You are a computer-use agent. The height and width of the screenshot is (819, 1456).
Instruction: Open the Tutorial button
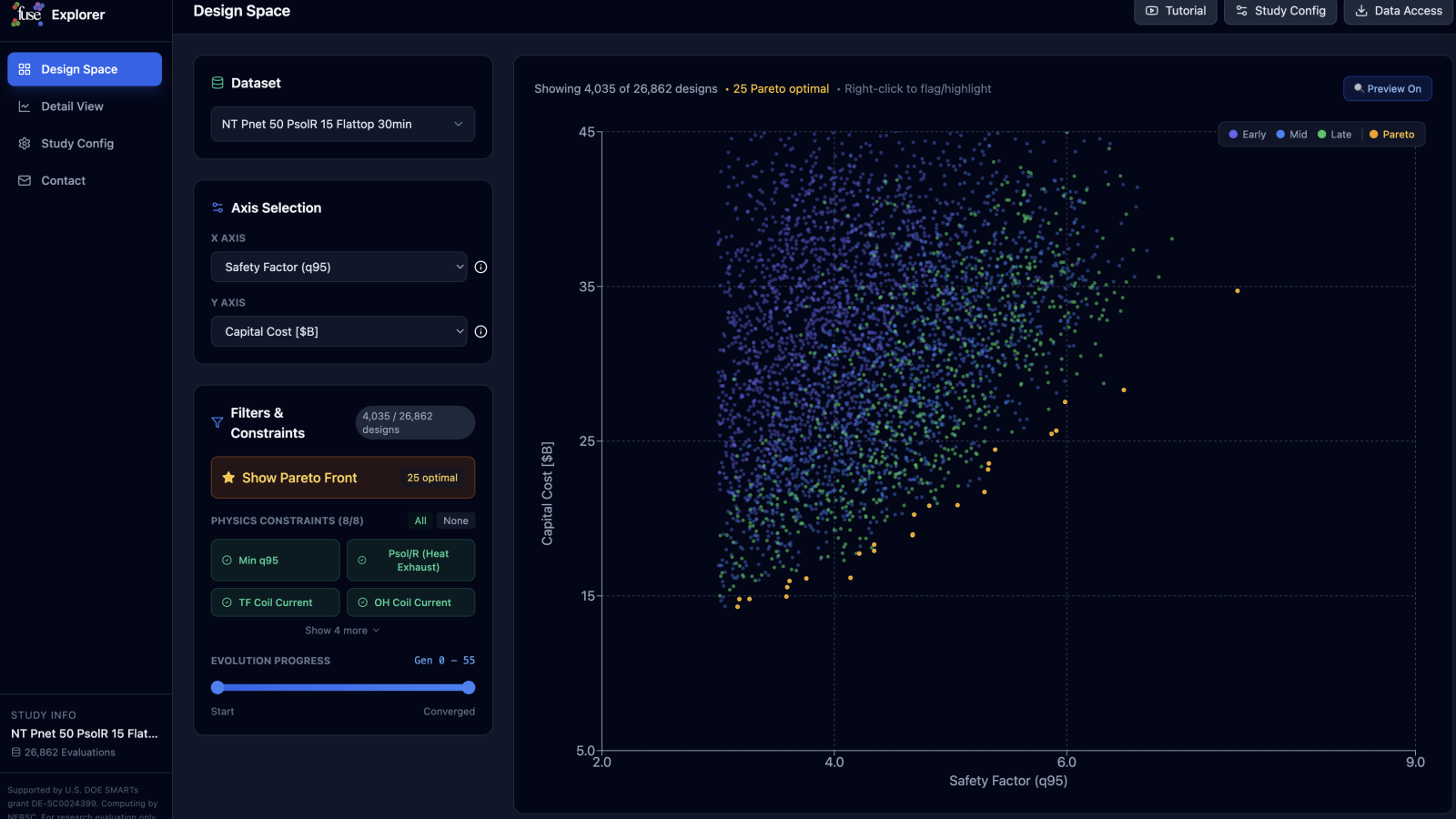(x=1175, y=11)
